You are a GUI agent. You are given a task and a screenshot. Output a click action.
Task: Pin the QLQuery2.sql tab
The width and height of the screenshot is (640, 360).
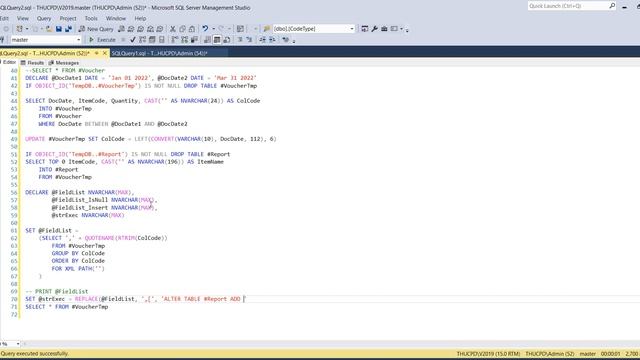[x=97, y=53]
